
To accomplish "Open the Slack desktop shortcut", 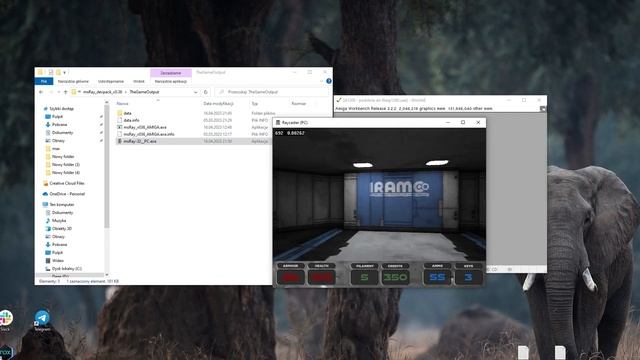I will coord(6,321).
